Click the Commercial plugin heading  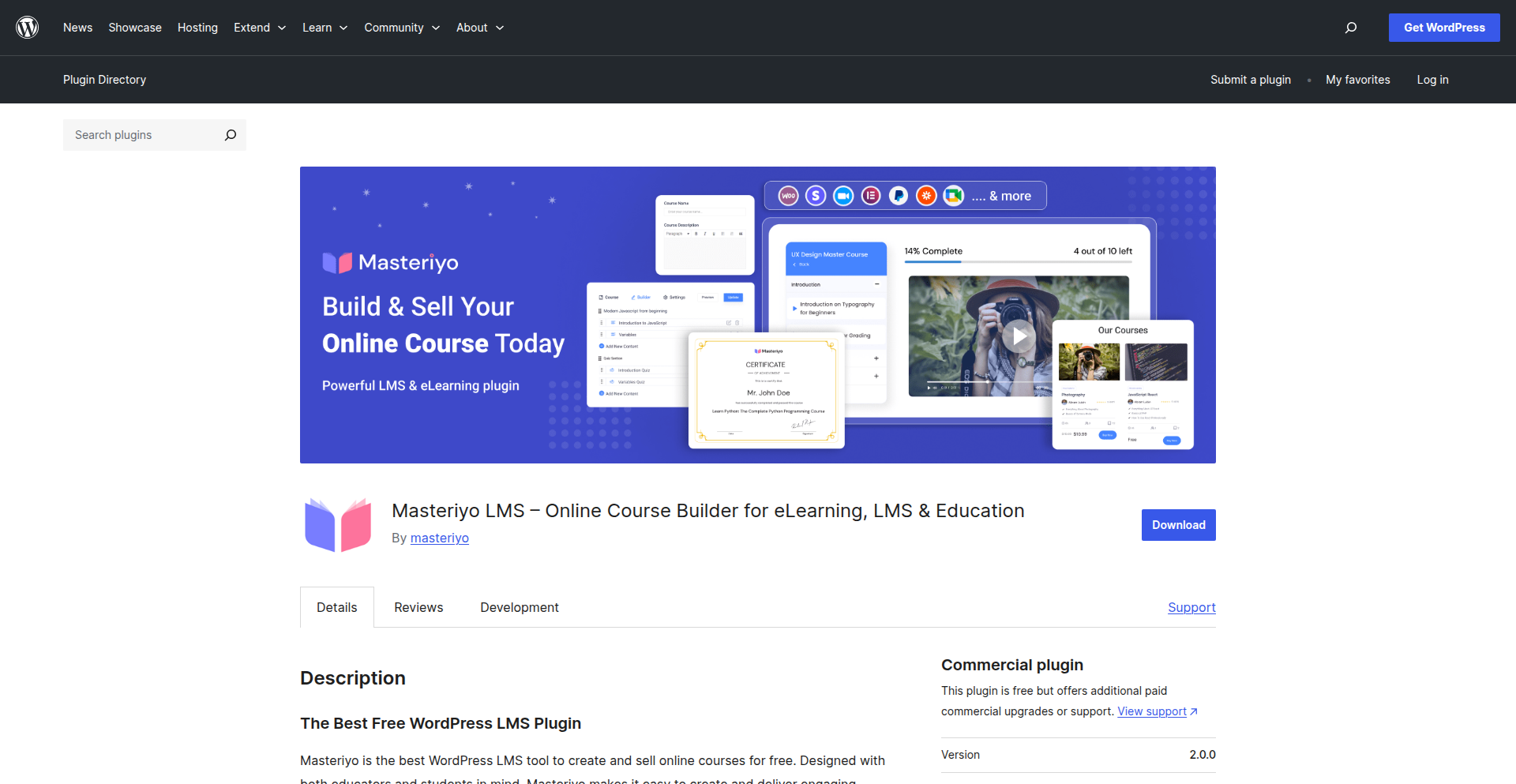[x=1012, y=665]
